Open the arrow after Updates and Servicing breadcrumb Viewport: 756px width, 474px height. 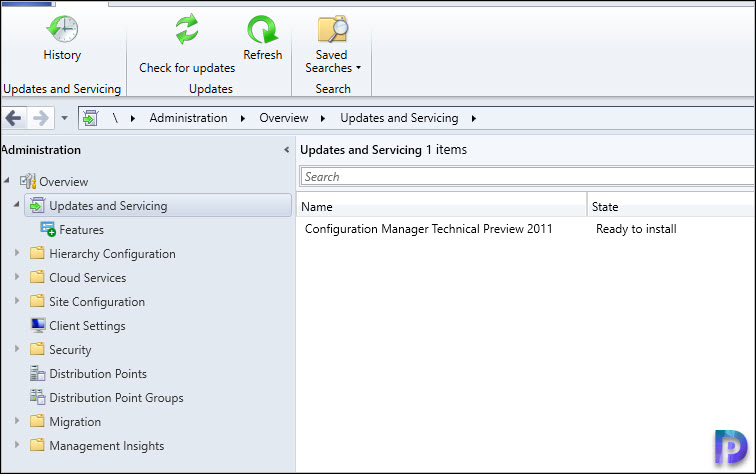tap(473, 119)
